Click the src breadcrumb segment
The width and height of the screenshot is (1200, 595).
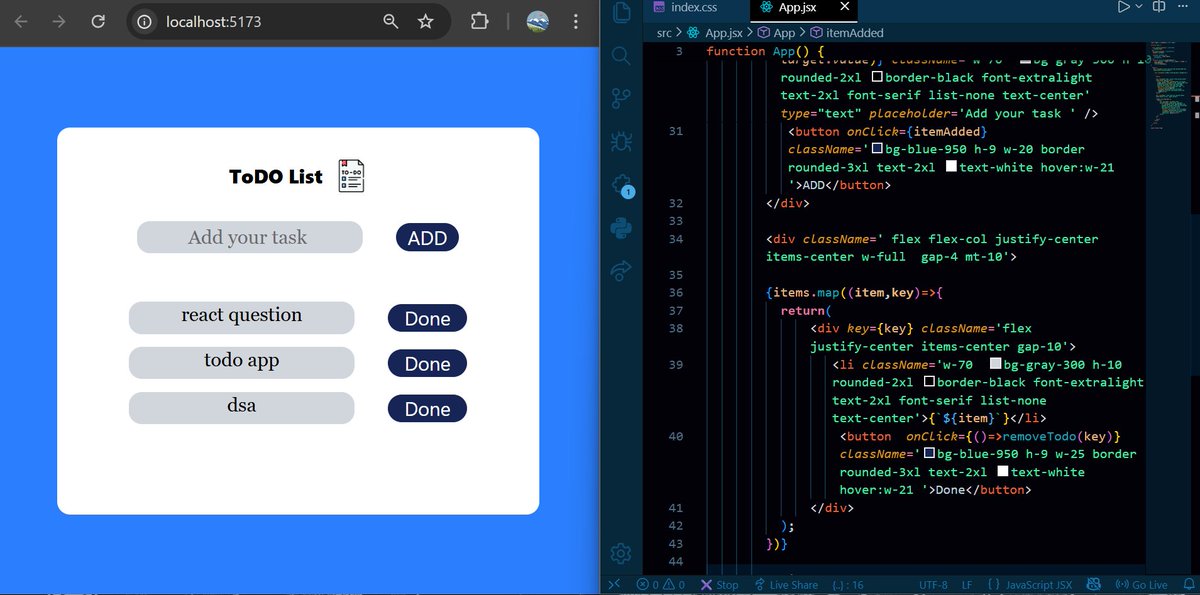click(665, 33)
